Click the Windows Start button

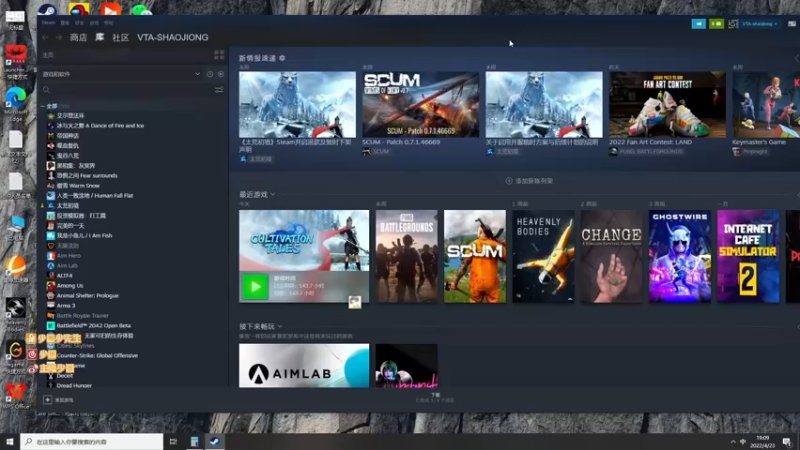pyautogui.click(x=9, y=441)
